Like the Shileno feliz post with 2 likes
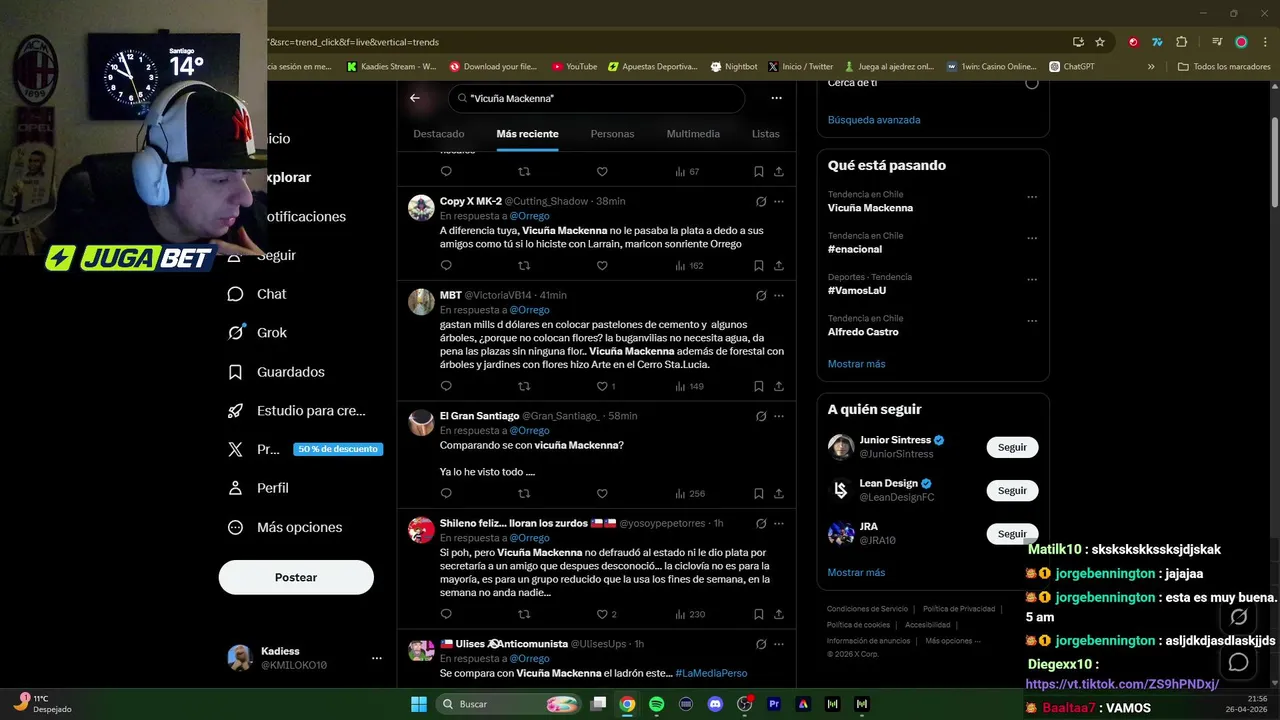 point(606,614)
